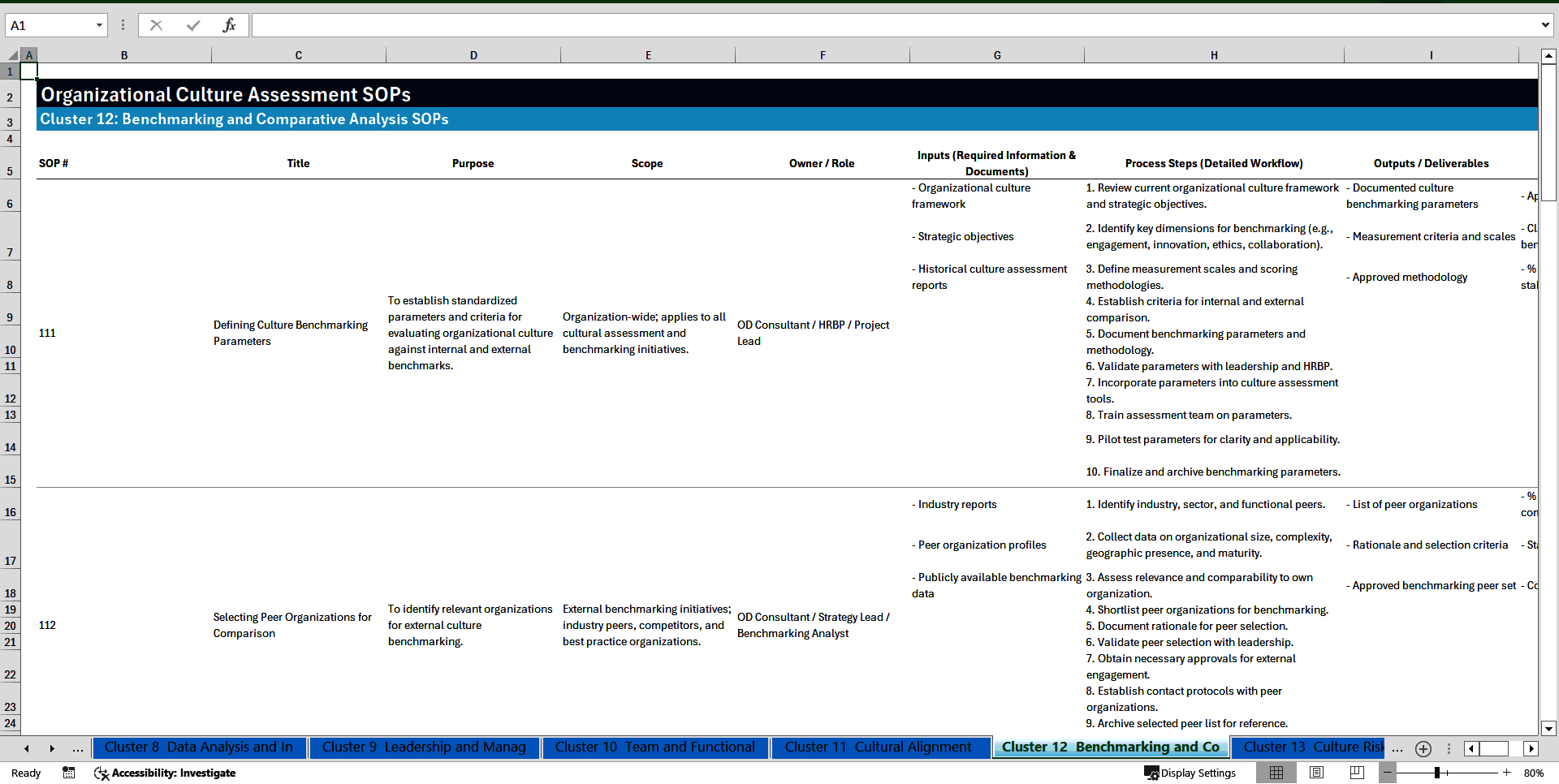Image resolution: width=1559 pixels, height=784 pixels.
Task: Click the Cancel X in the formula bar
Action: click(x=156, y=24)
